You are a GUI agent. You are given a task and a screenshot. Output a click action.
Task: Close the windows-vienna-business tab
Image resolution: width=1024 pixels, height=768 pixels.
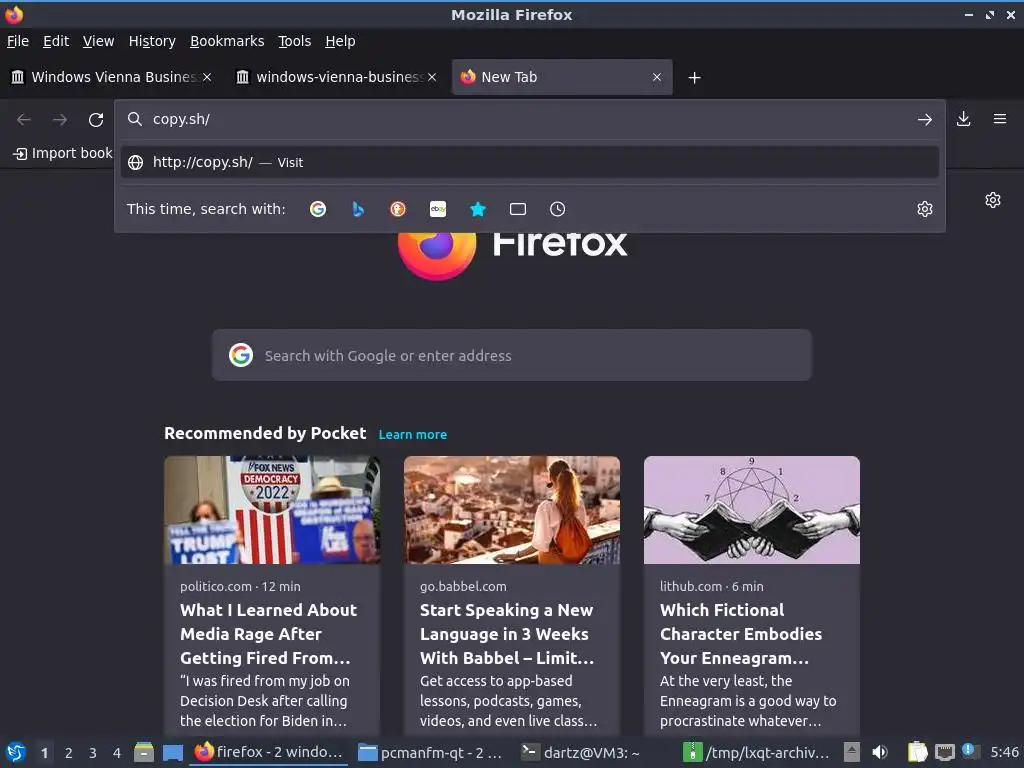coord(432,77)
